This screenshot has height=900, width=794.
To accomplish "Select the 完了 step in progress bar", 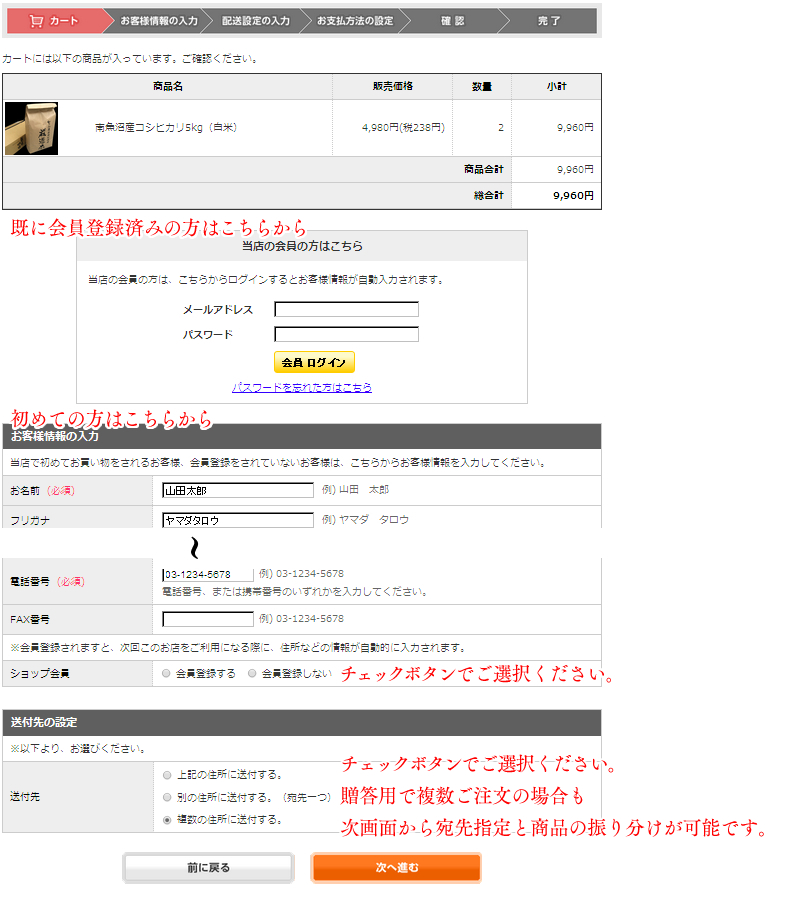I will [x=549, y=21].
